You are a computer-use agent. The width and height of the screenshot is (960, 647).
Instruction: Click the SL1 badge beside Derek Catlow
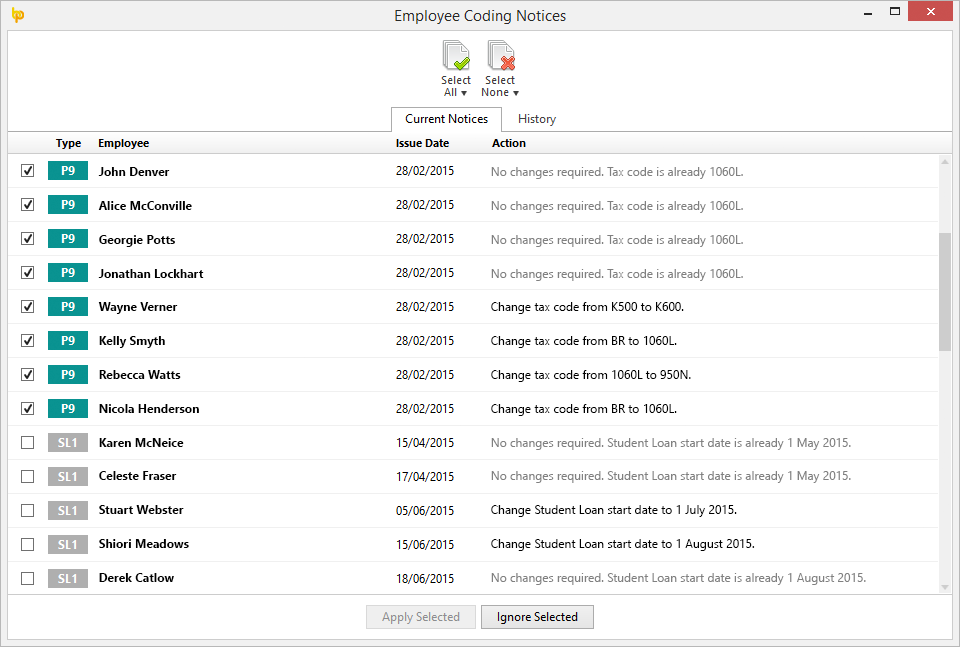68,578
